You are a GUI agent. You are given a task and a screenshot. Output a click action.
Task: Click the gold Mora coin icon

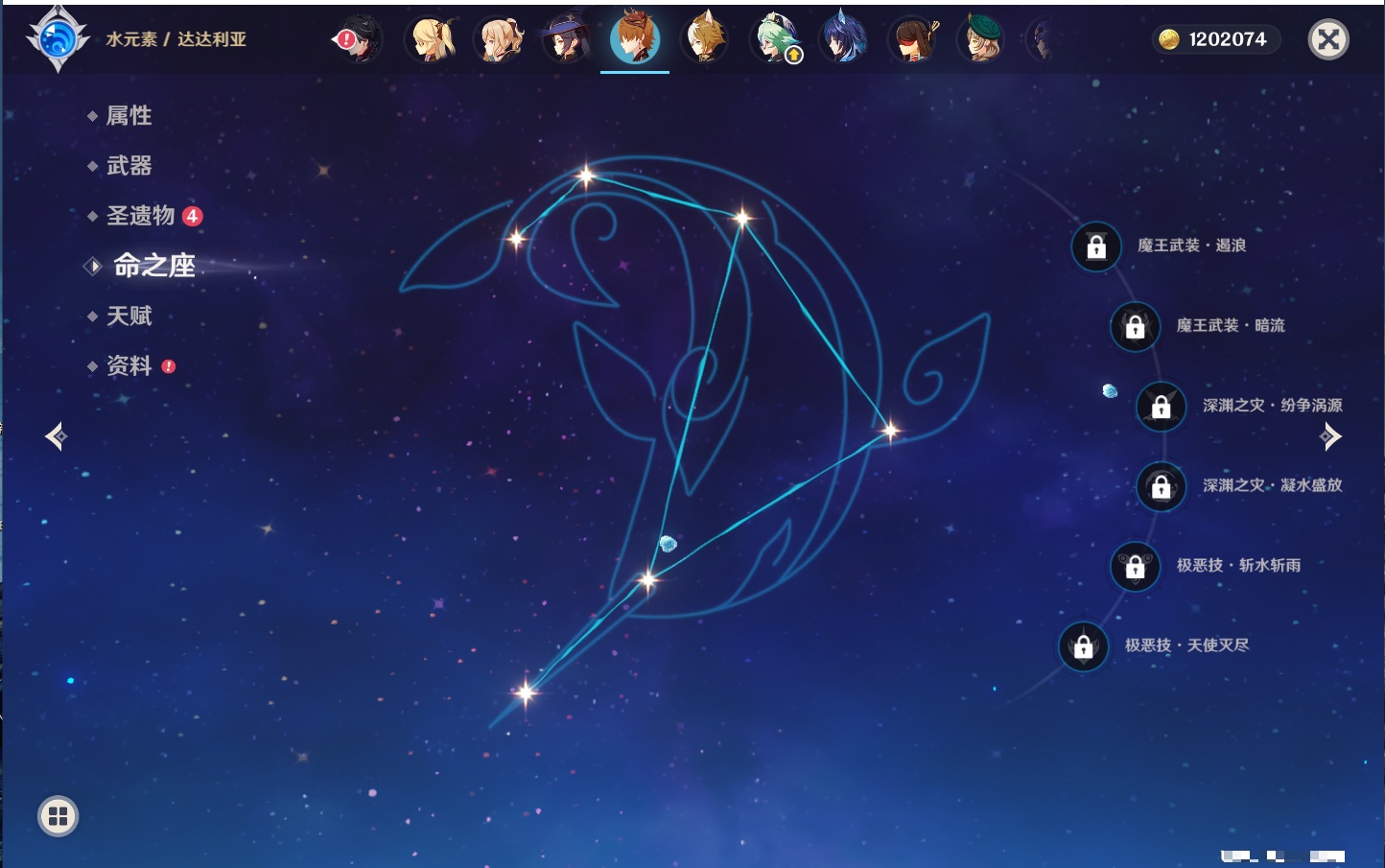tap(1168, 39)
